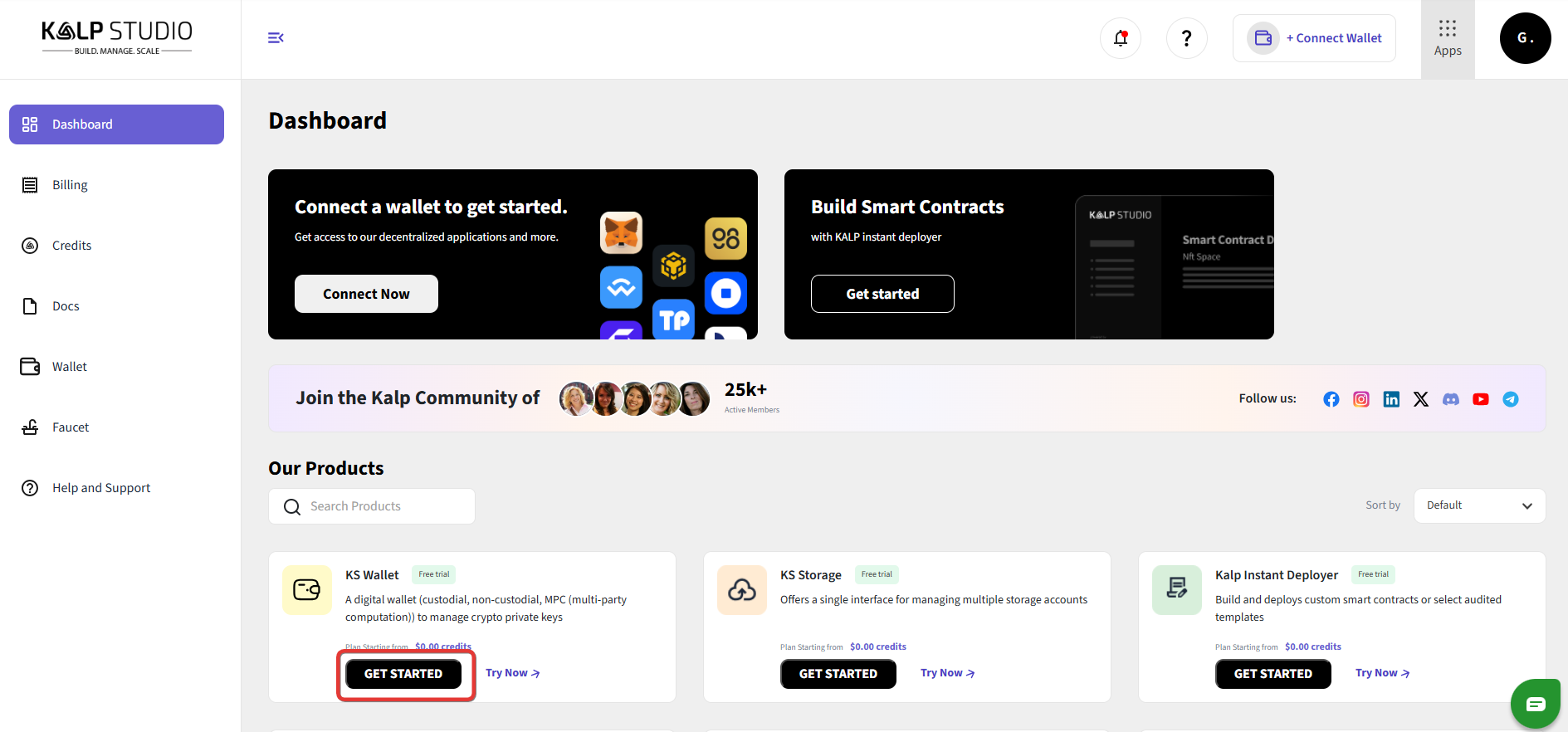Image resolution: width=1568 pixels, height=732 pixels.
Task: Click the question mark help icon
Action: [x=1186, y=38]
